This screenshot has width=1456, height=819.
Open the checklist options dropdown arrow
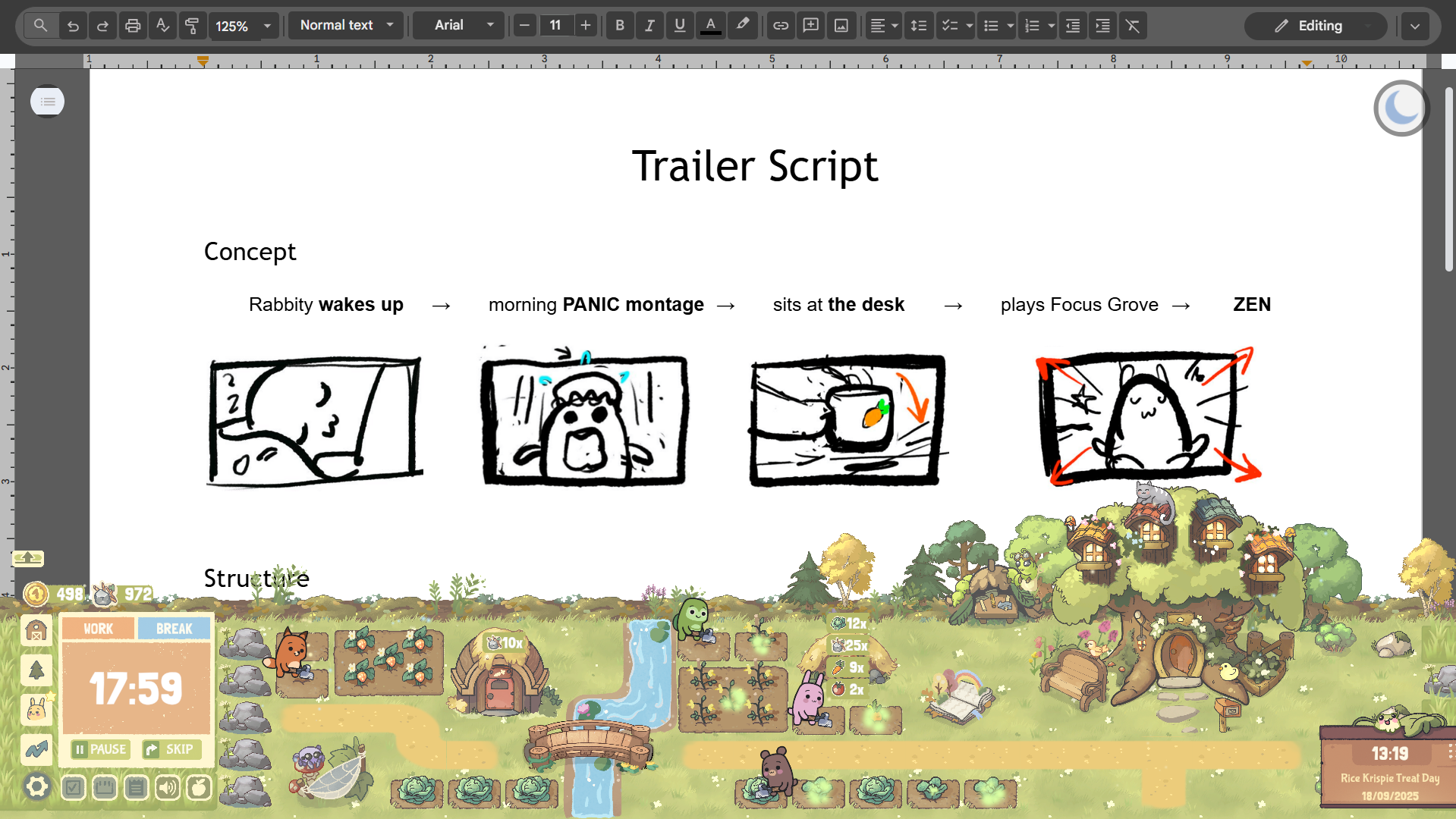point(970,26)
